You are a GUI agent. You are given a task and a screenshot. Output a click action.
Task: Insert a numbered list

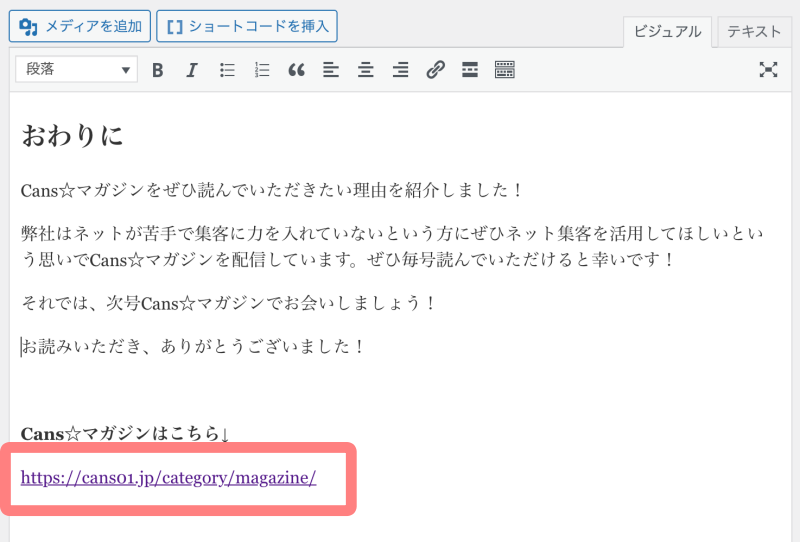pyautogui.click(x=262, y=70)
